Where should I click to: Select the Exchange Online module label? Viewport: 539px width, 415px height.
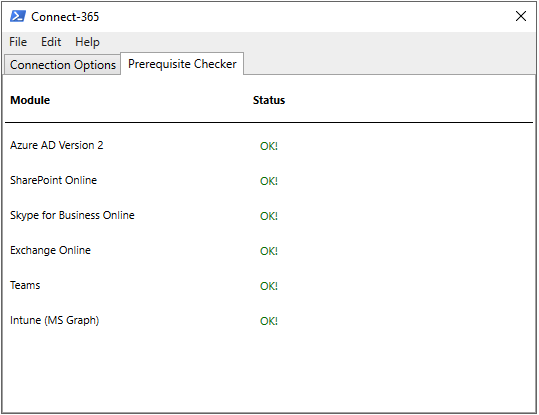[51, 250]
